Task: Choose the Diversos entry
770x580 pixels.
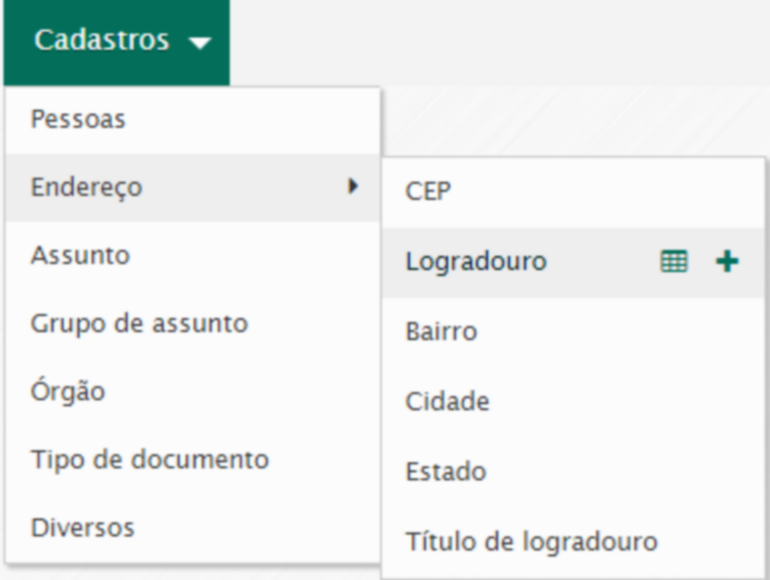Action: 83,527
